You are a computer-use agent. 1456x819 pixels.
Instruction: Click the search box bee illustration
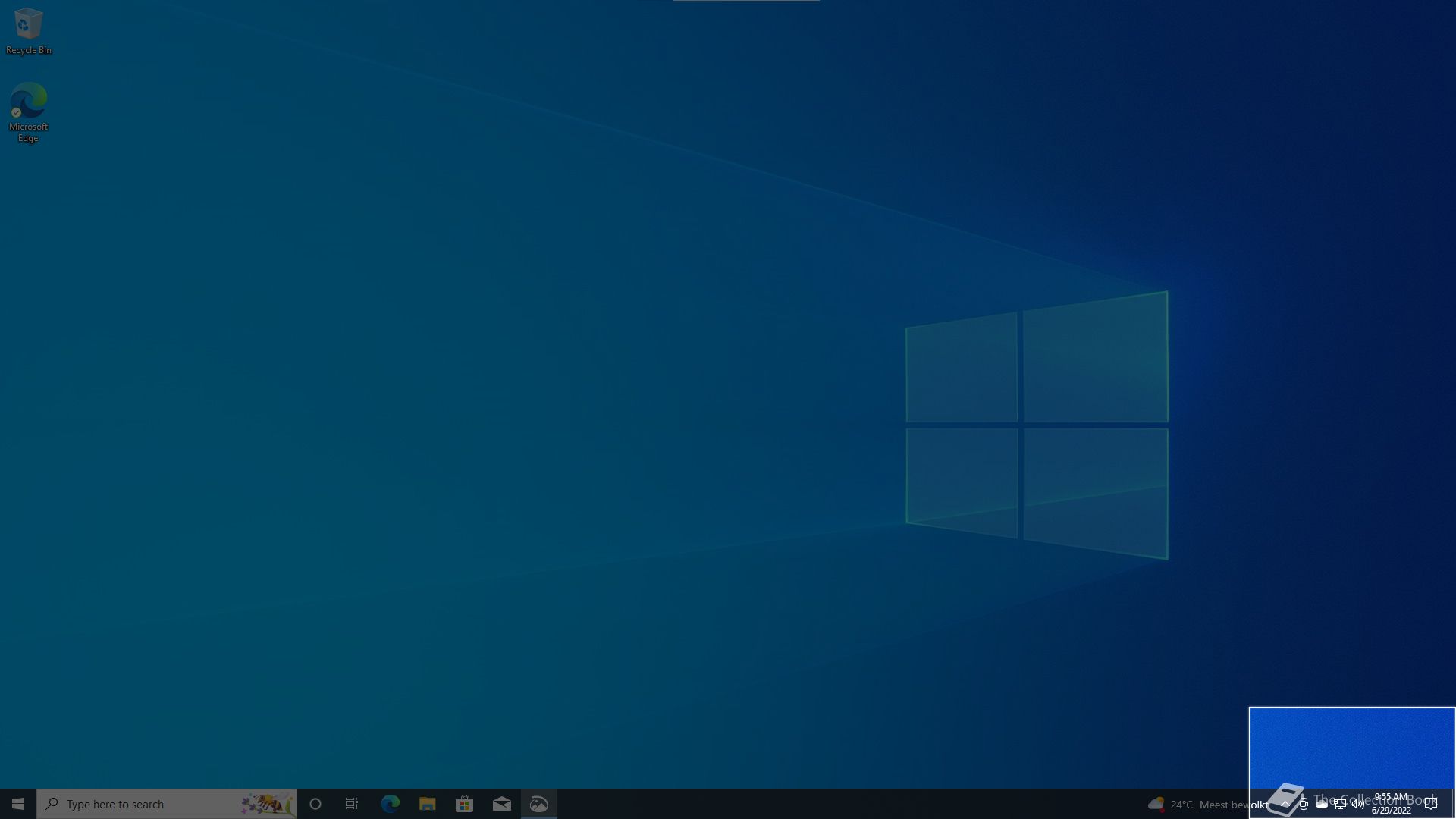coord(267,804)
